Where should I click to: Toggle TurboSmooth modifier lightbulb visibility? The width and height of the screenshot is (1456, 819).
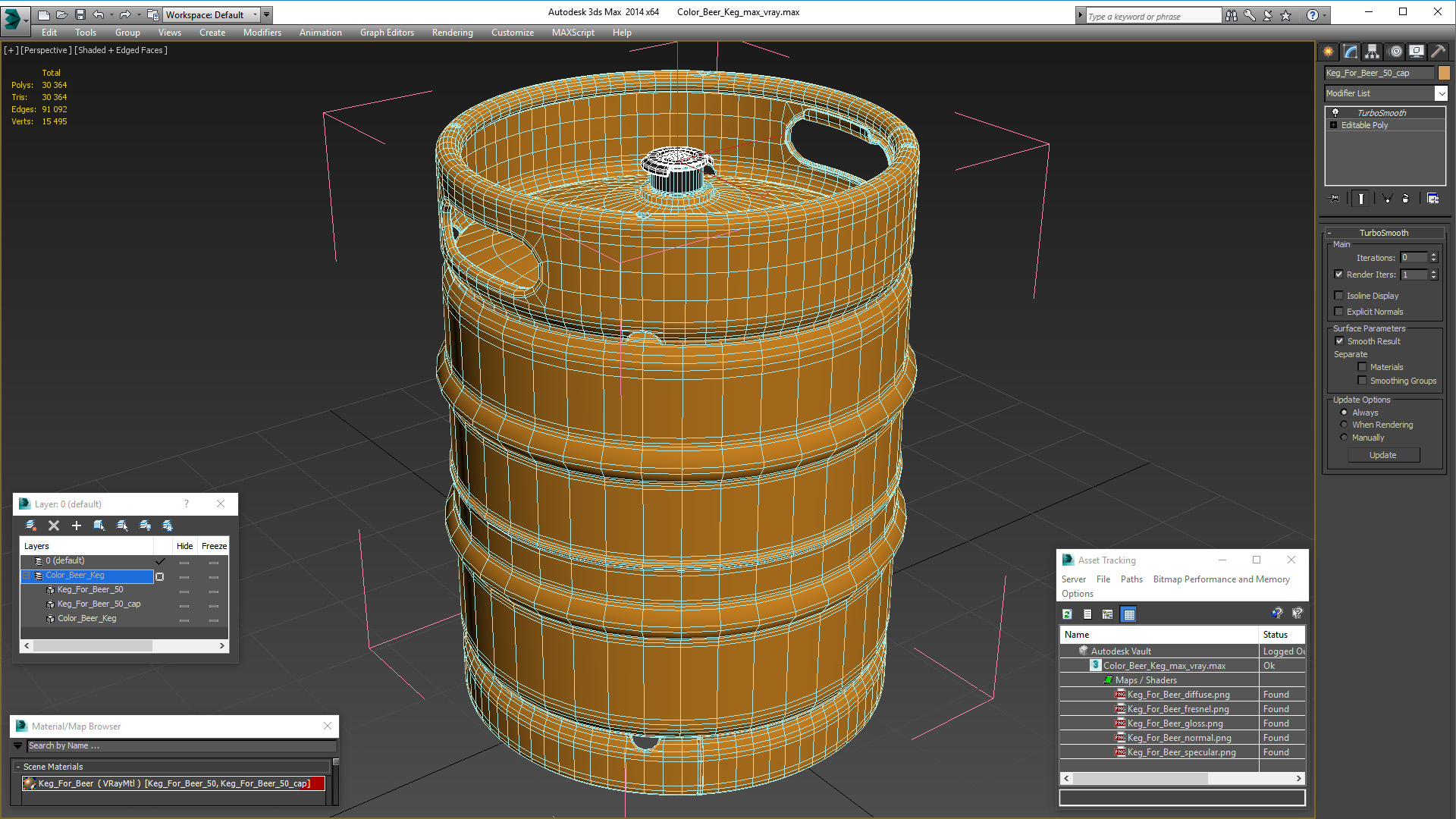click(1335, 113)
